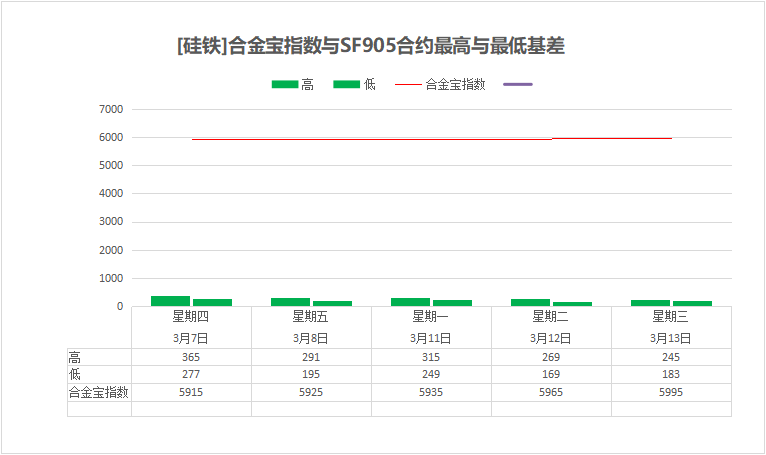Viewport: 766px width, 455px height.
Task: Select the 3月13日 date label
Action: tap(671, 338)
